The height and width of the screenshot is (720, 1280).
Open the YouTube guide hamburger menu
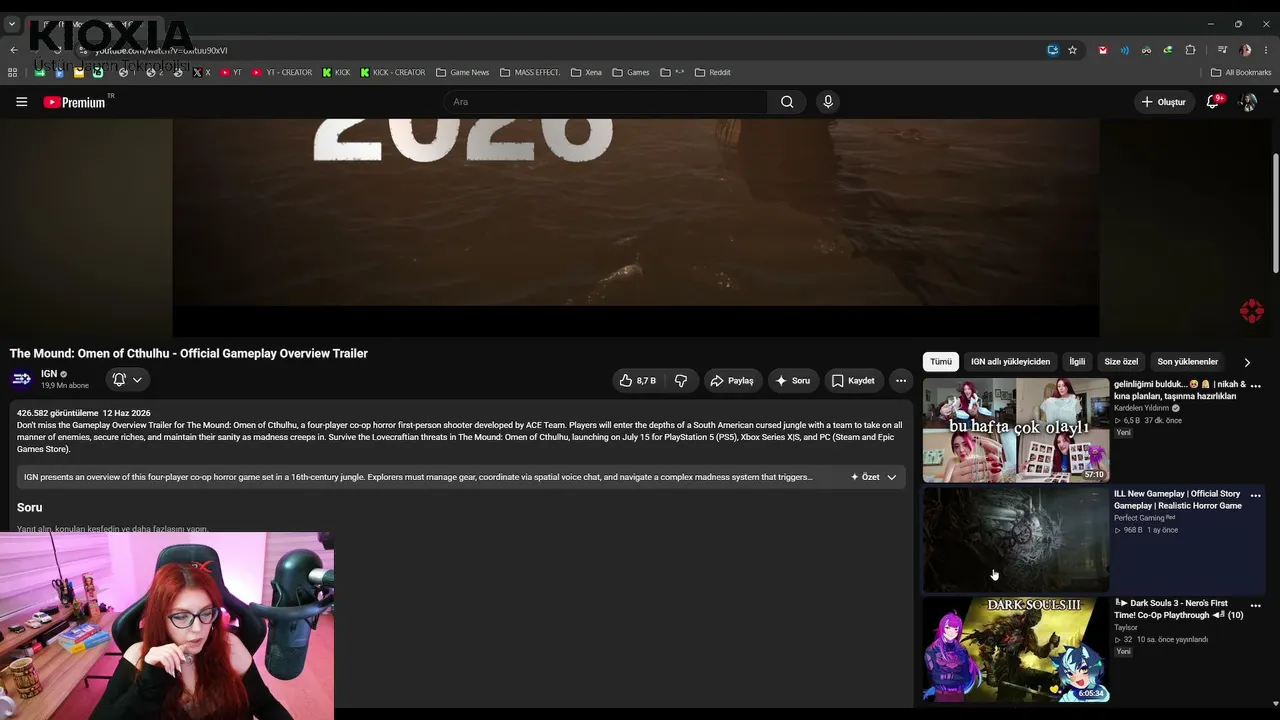21,102
